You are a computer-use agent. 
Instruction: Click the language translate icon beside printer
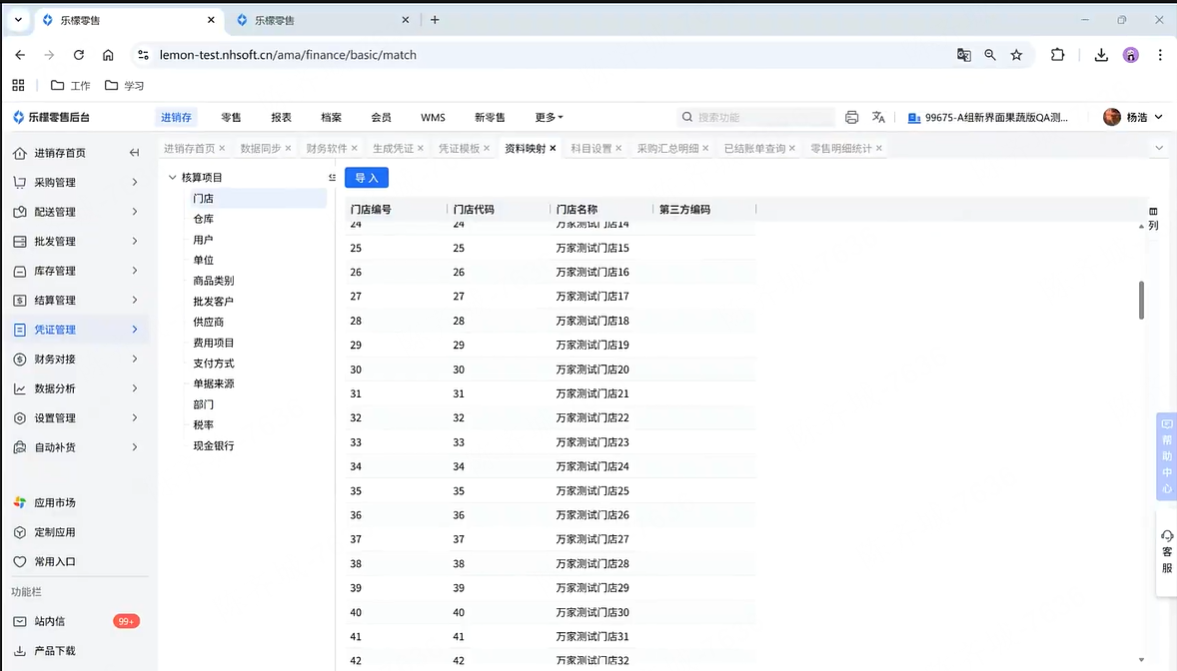click(x=878, y=117)
